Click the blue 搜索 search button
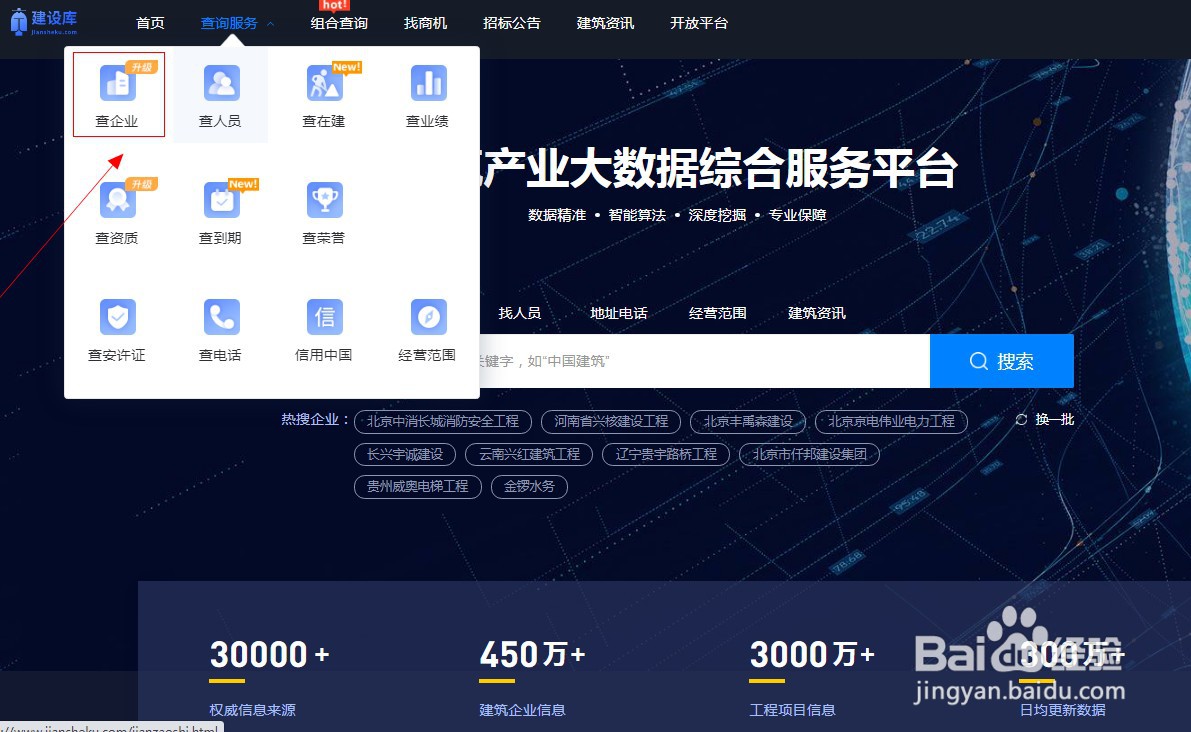 click(x=1001, y=361)
